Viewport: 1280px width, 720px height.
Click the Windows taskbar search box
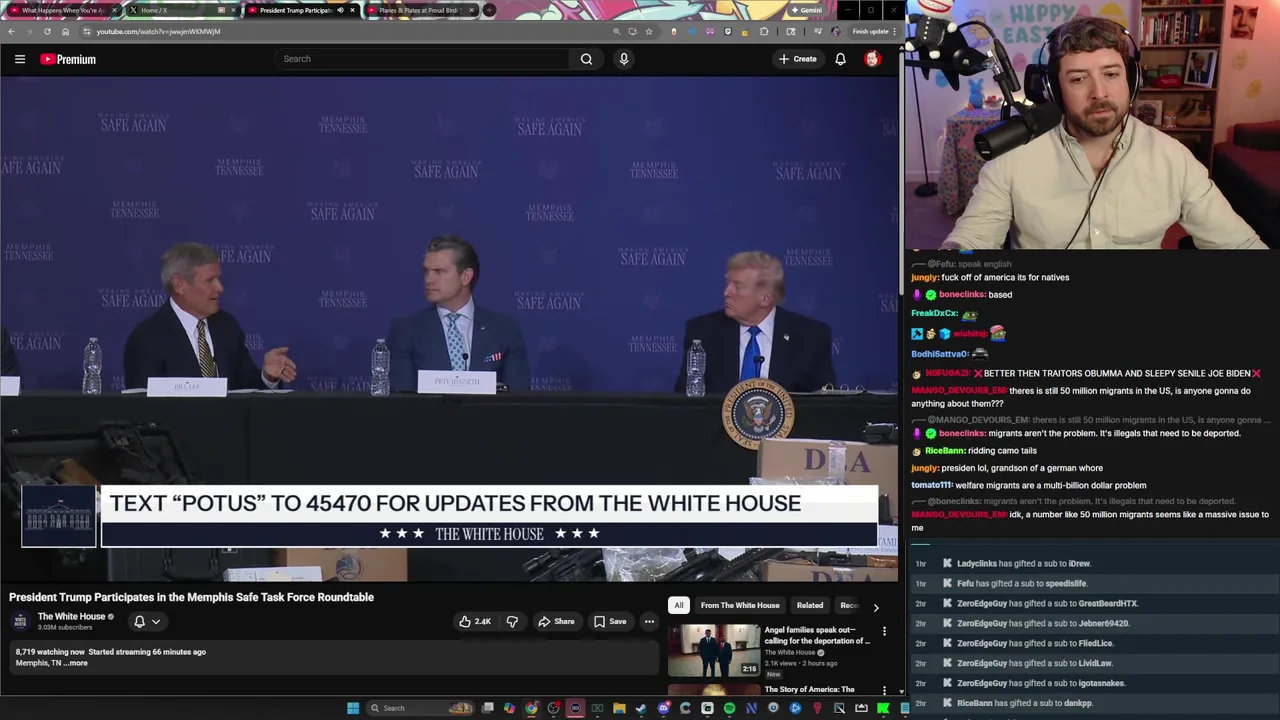(420, 708)
